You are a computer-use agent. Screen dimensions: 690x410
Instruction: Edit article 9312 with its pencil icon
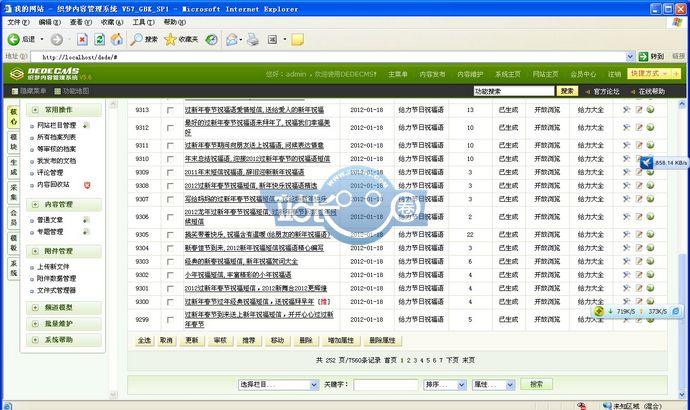tap(639, 128)
